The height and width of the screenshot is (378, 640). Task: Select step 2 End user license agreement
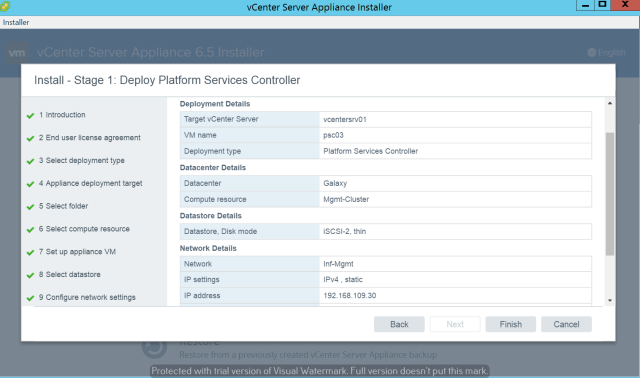(x=89, y=138)
